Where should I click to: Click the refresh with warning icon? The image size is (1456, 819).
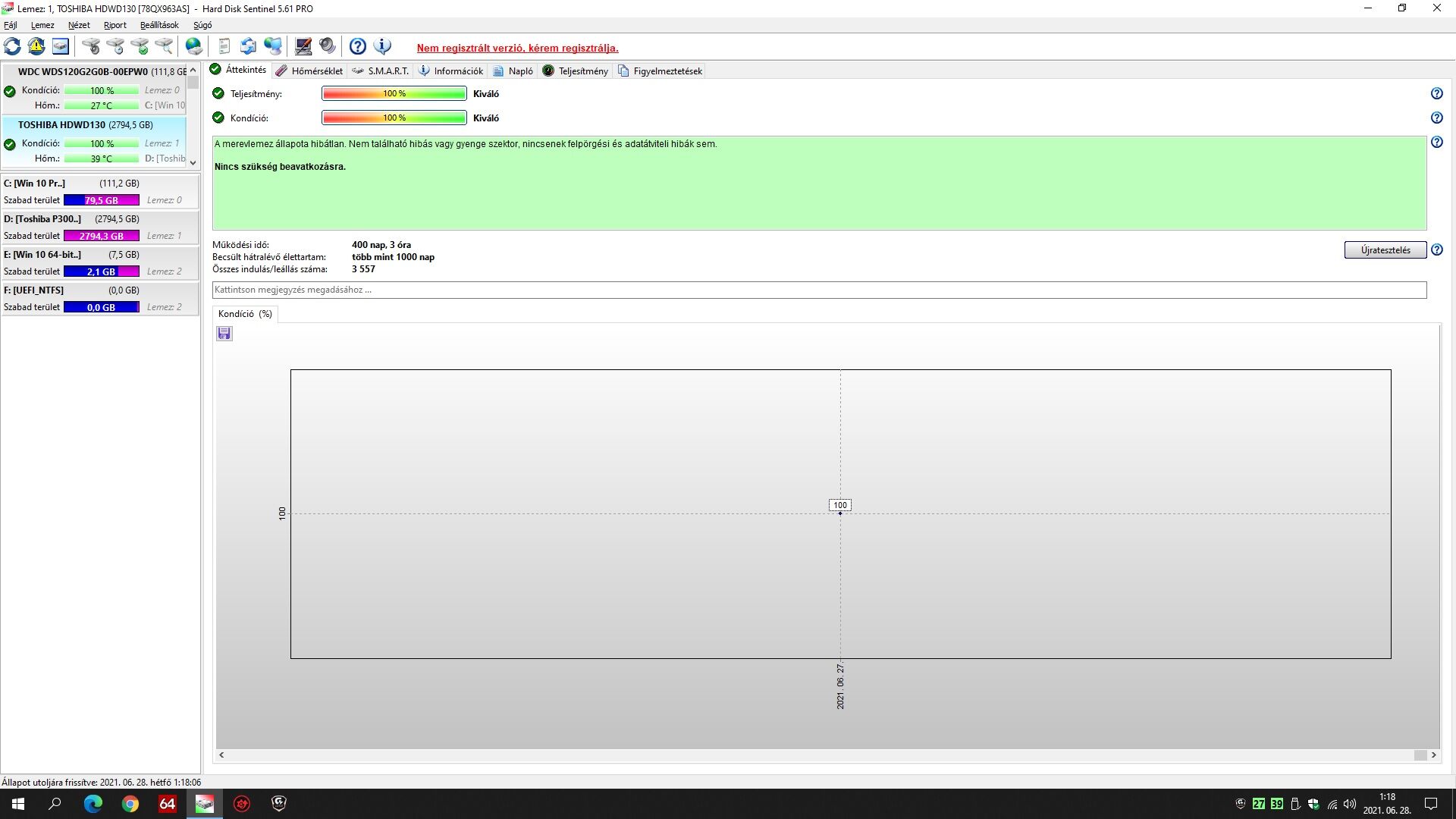click(x=36, y=47)
